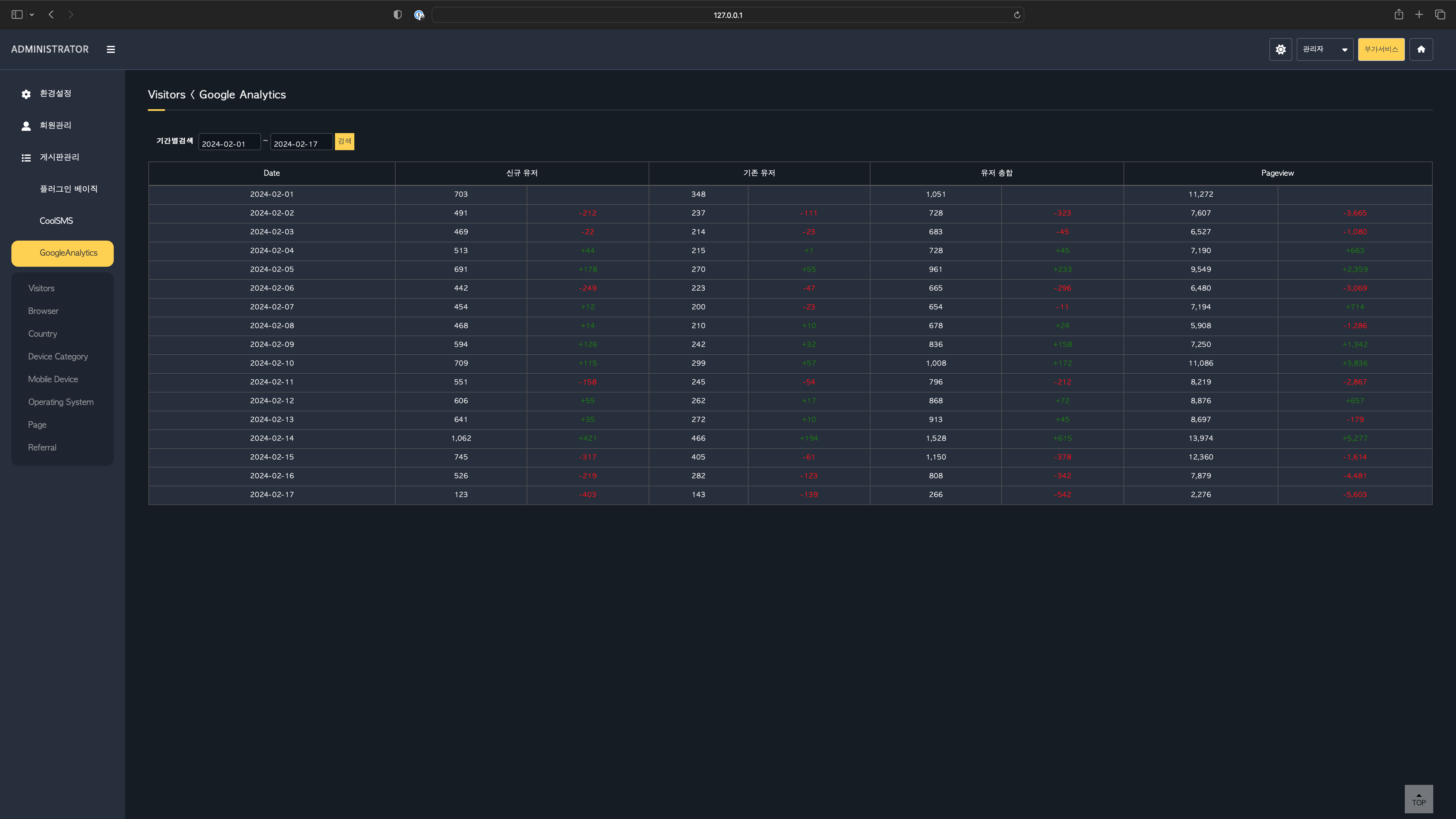Open the 관리자 dropdown
Viewport: 1456px width, 819px height.
pyautogui.click(x=1324, y=50)
